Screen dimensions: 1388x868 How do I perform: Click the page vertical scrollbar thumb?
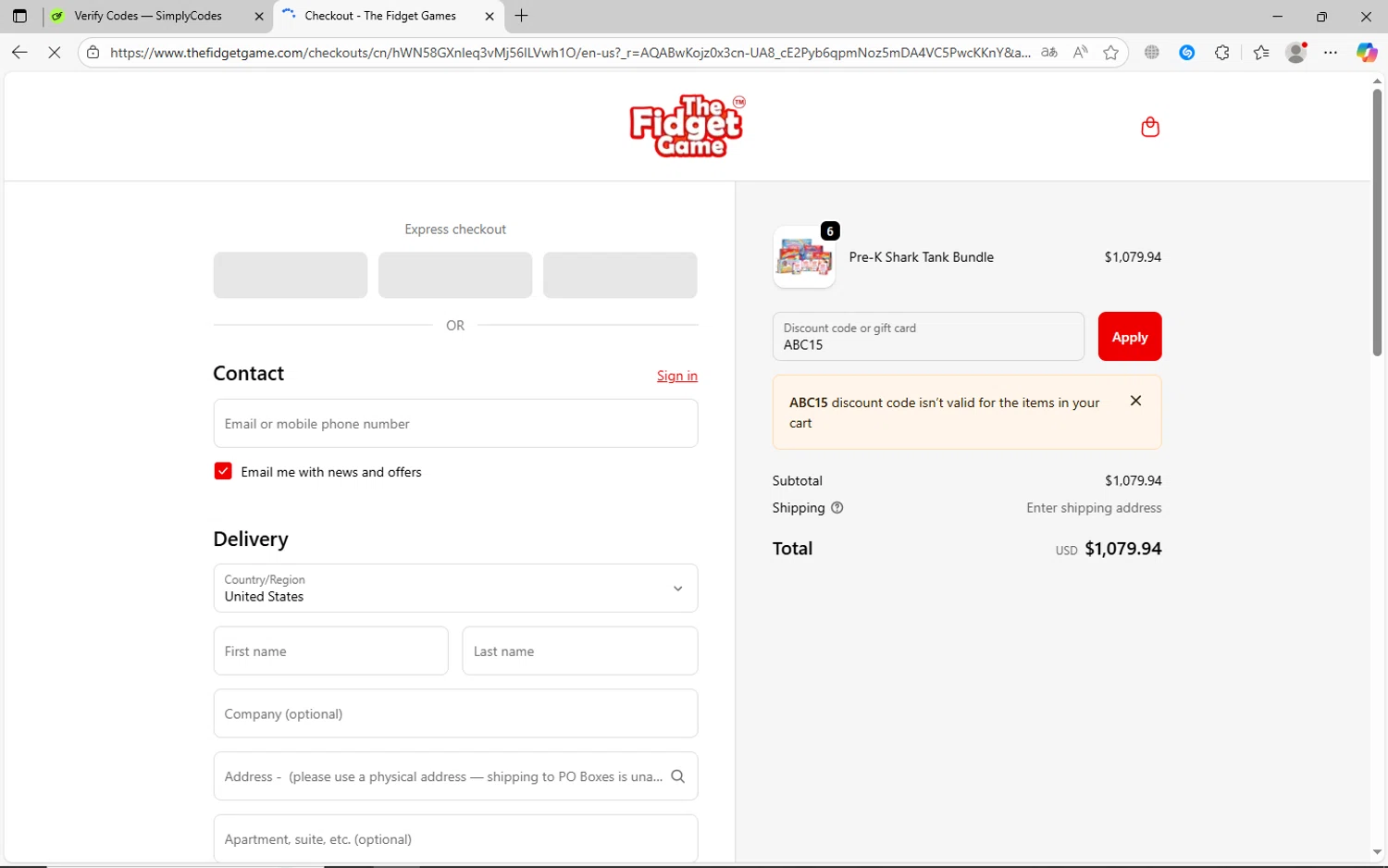(x=1377, y=222)
